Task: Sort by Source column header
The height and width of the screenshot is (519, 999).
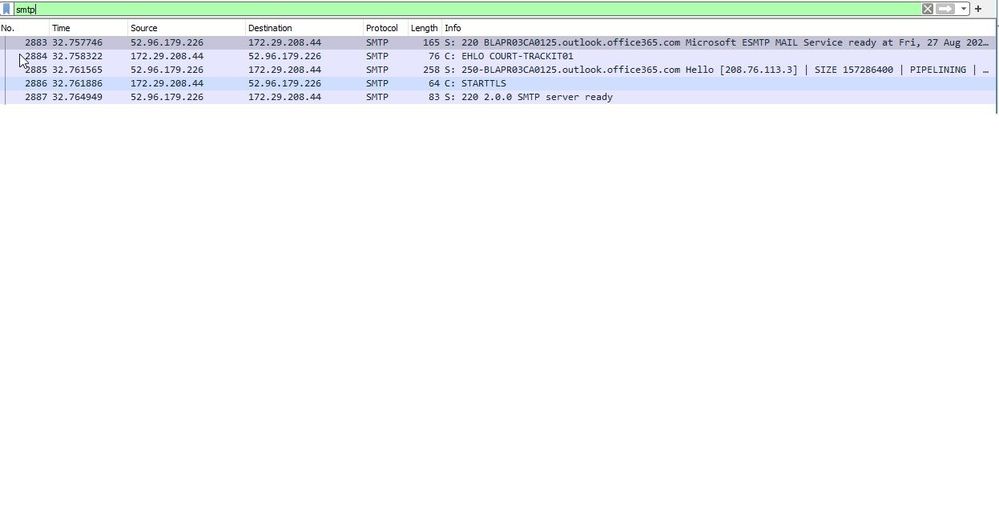Action: point(187,28)
